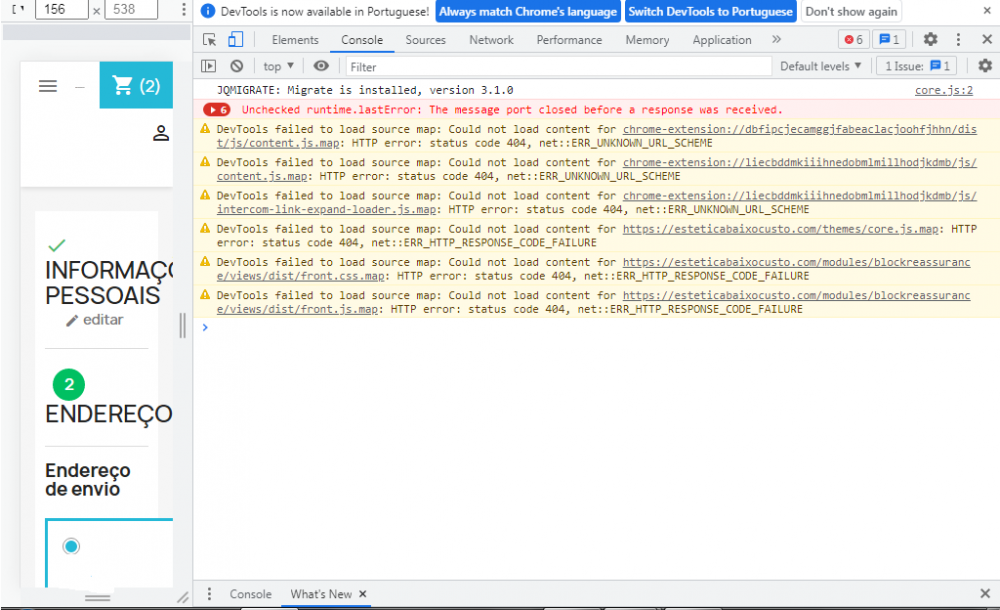Open the Memory tab

click(x=647, y=40)
